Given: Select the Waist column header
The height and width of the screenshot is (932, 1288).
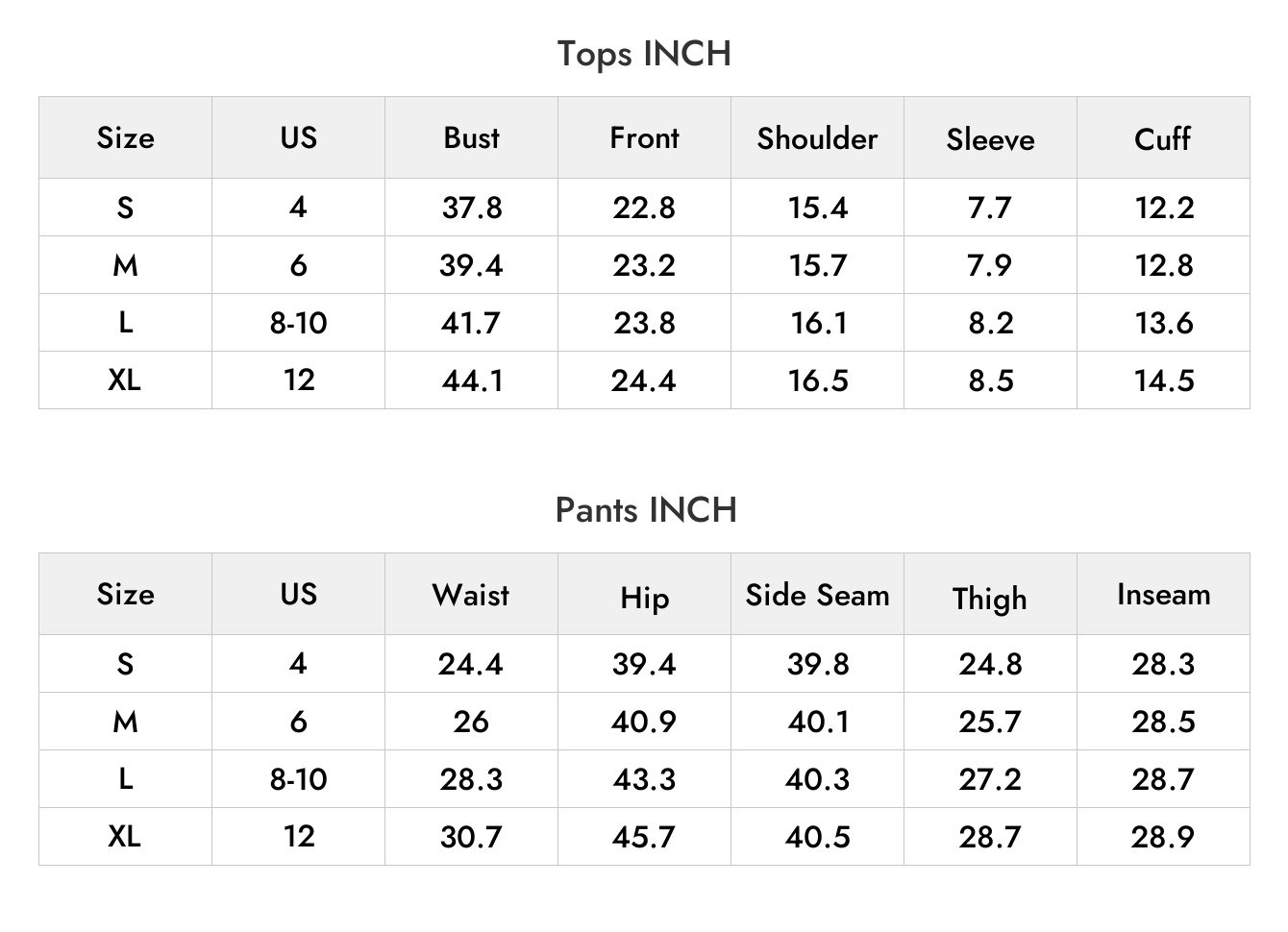Looking at the screenshot, I should [x=471, y=594].
